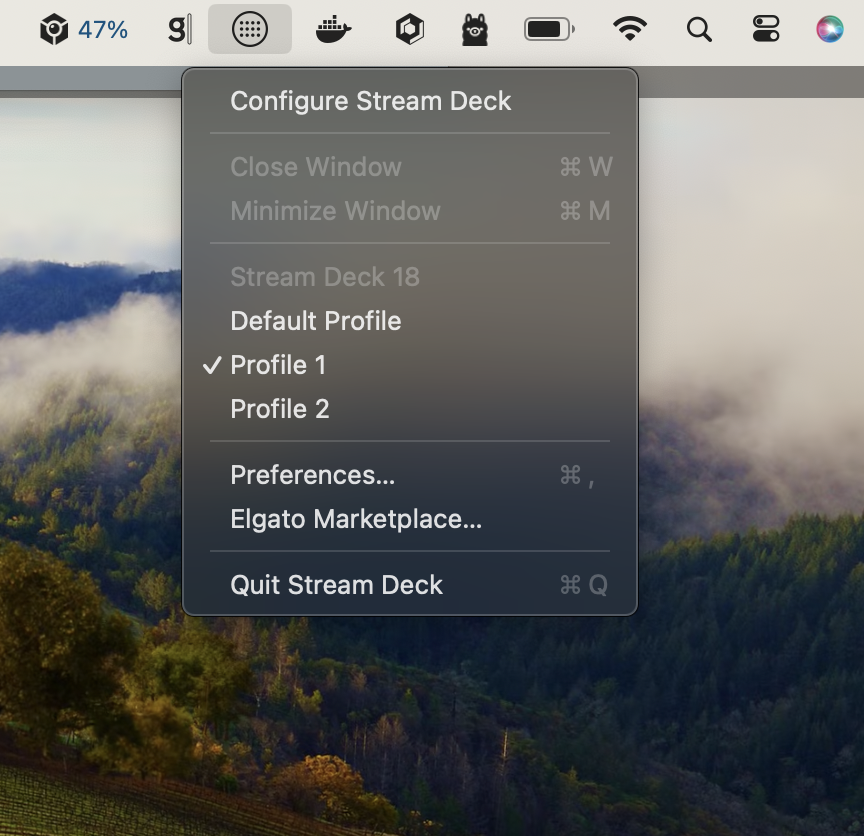Open the Docker whale menu bar icon
The height and width of the screenshot is (836, 864).
tap(333, 29)
